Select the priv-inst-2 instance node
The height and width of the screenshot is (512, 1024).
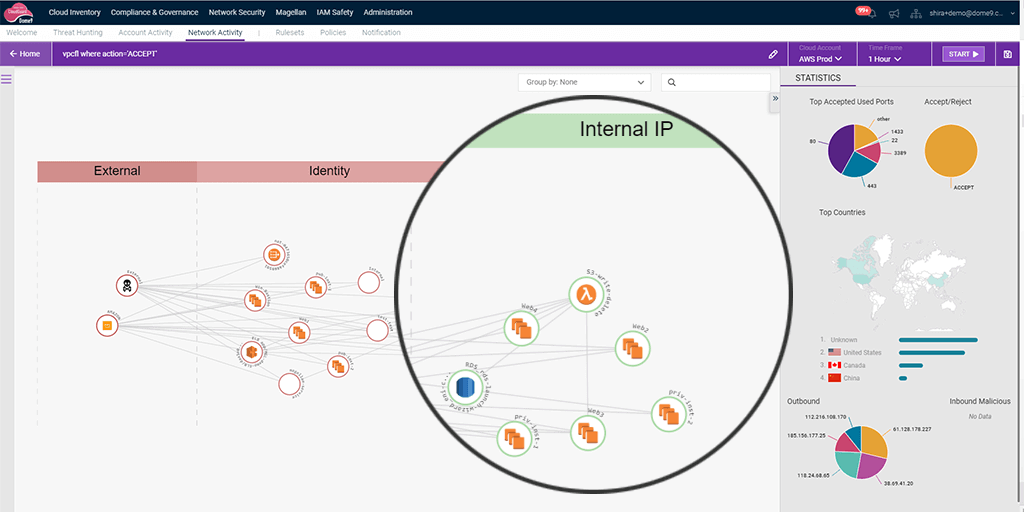click(x=669, y=414)
